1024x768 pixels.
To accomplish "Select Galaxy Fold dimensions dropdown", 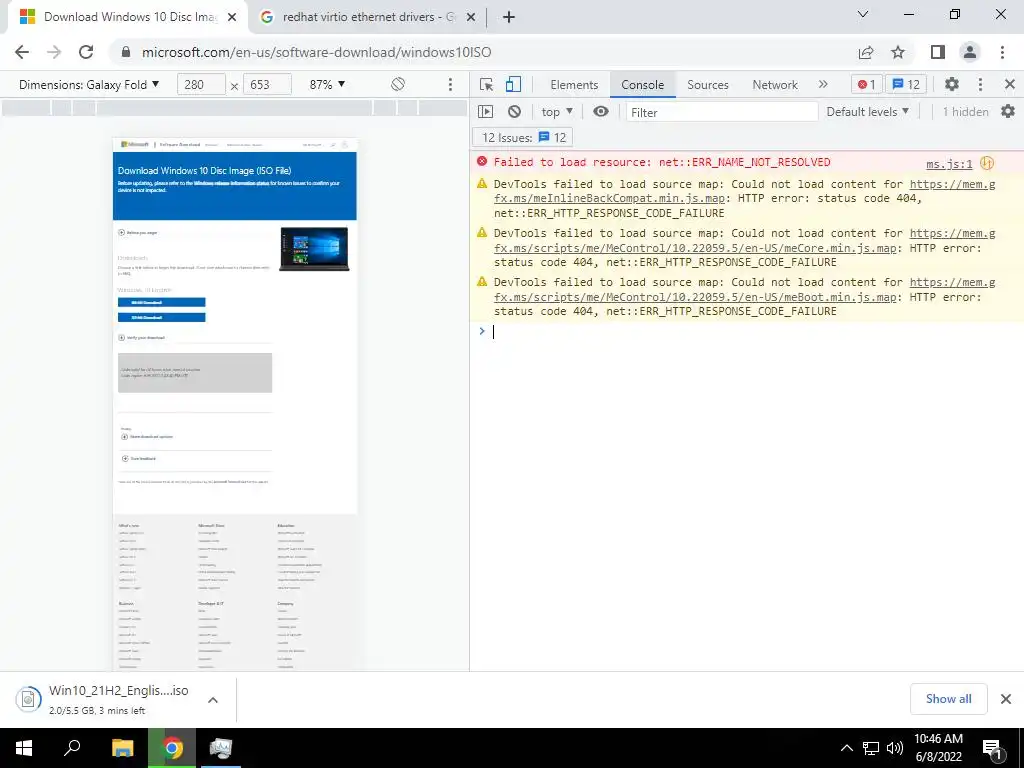I will click(89, 84).
